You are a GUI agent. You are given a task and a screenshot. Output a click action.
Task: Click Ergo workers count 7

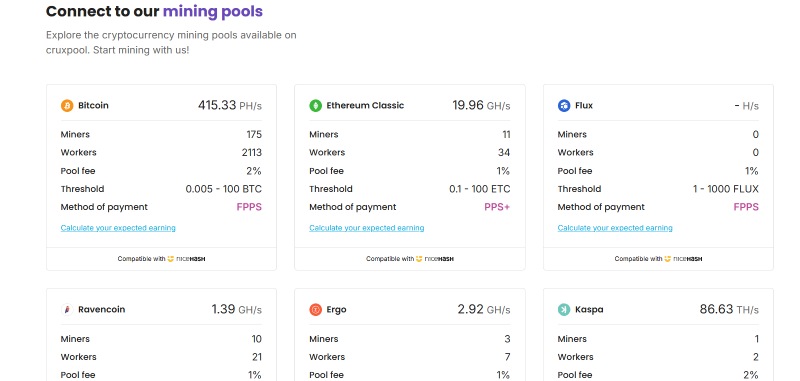point(507,357)
